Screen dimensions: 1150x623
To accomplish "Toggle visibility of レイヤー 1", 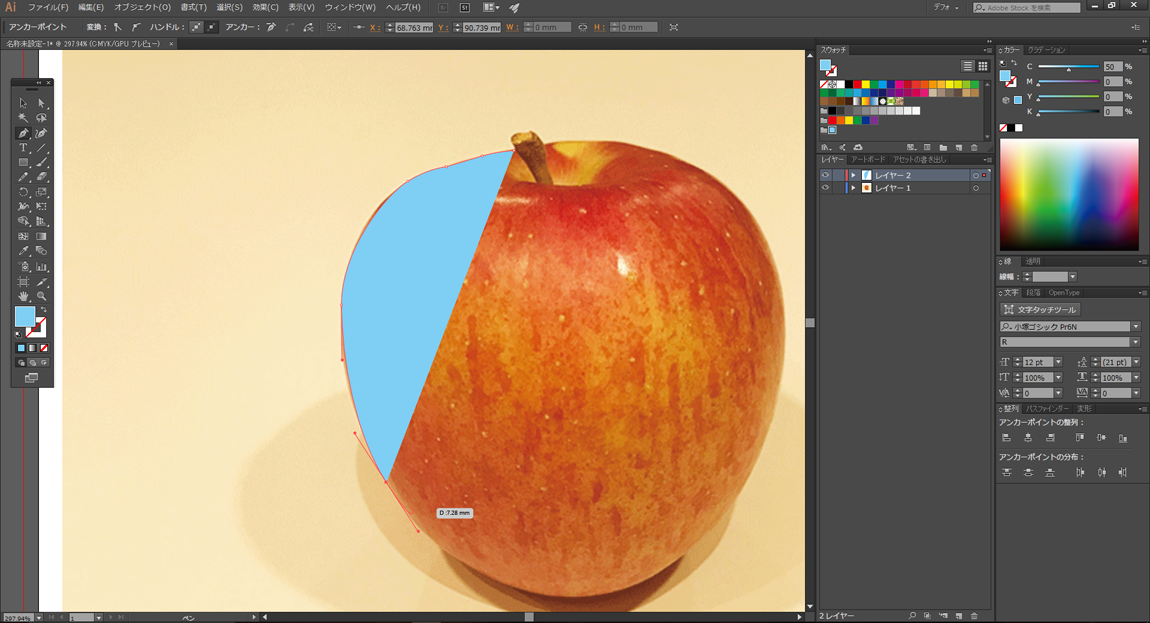I will (826, 188).
